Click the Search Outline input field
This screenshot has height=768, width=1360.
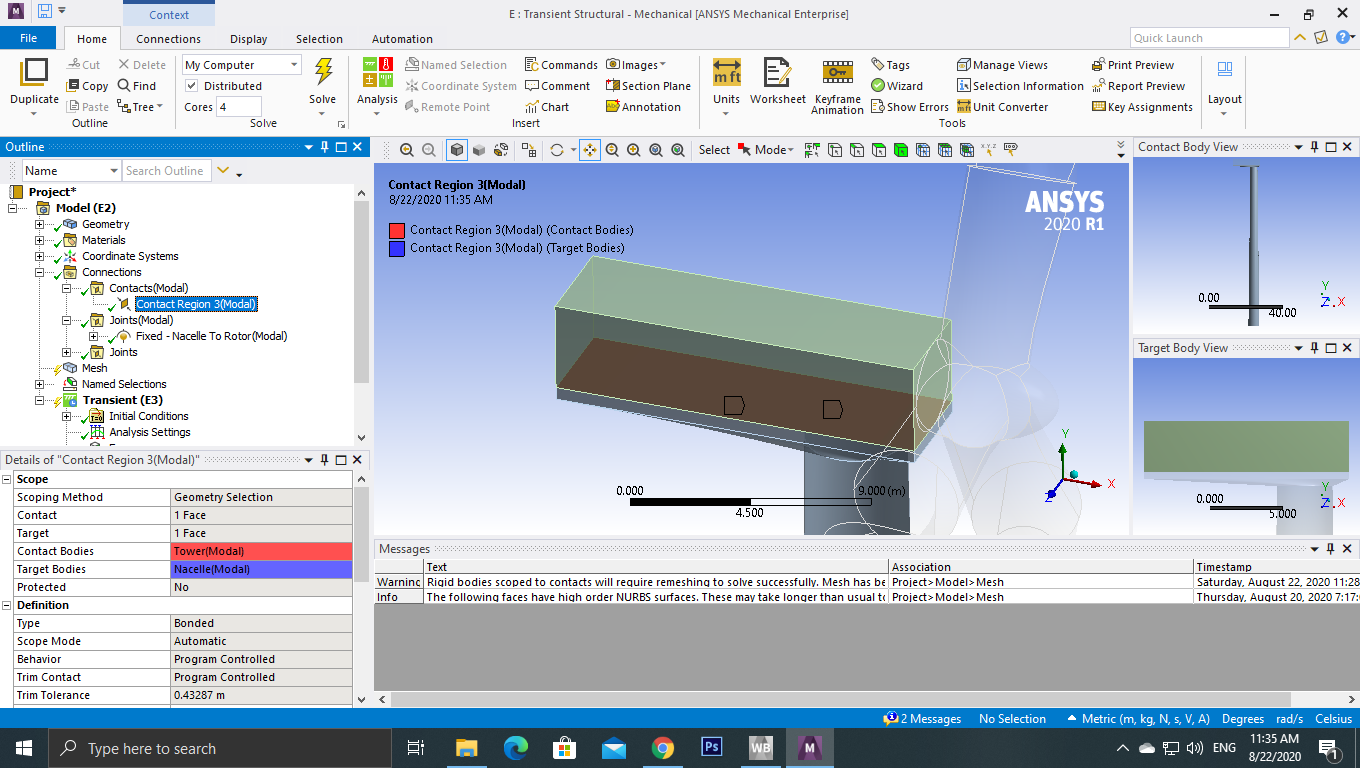[x=165, y=171]
